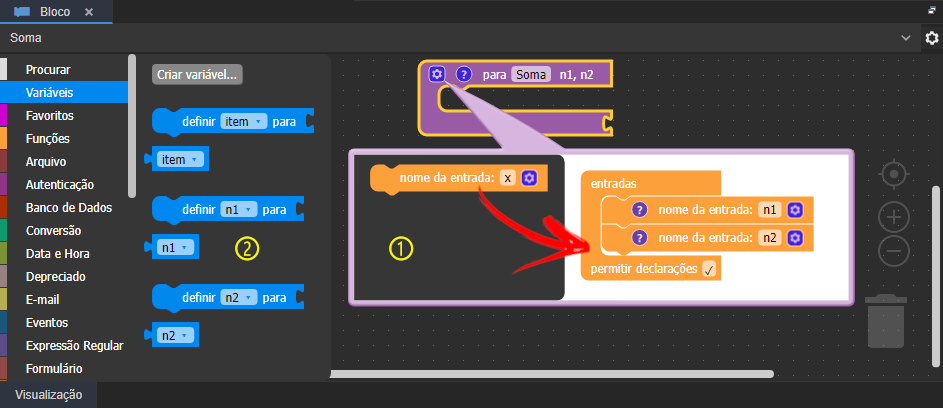Zoom in the block workspace
943x408 pixels.
[x=894, y=217]
